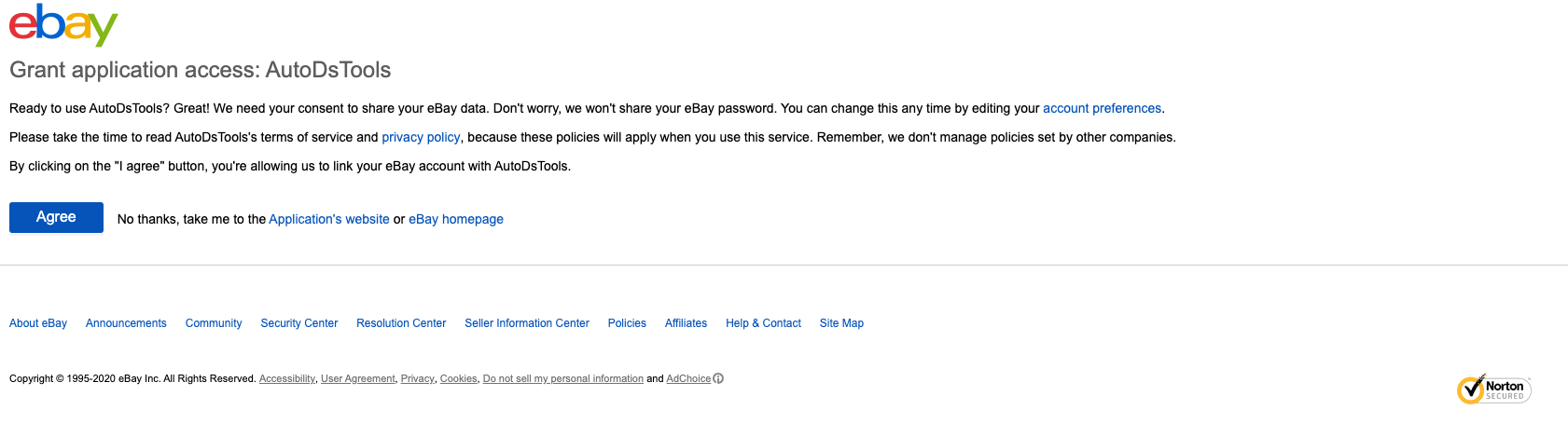
Task: Click the Agree button
Action: pos(56,217)
